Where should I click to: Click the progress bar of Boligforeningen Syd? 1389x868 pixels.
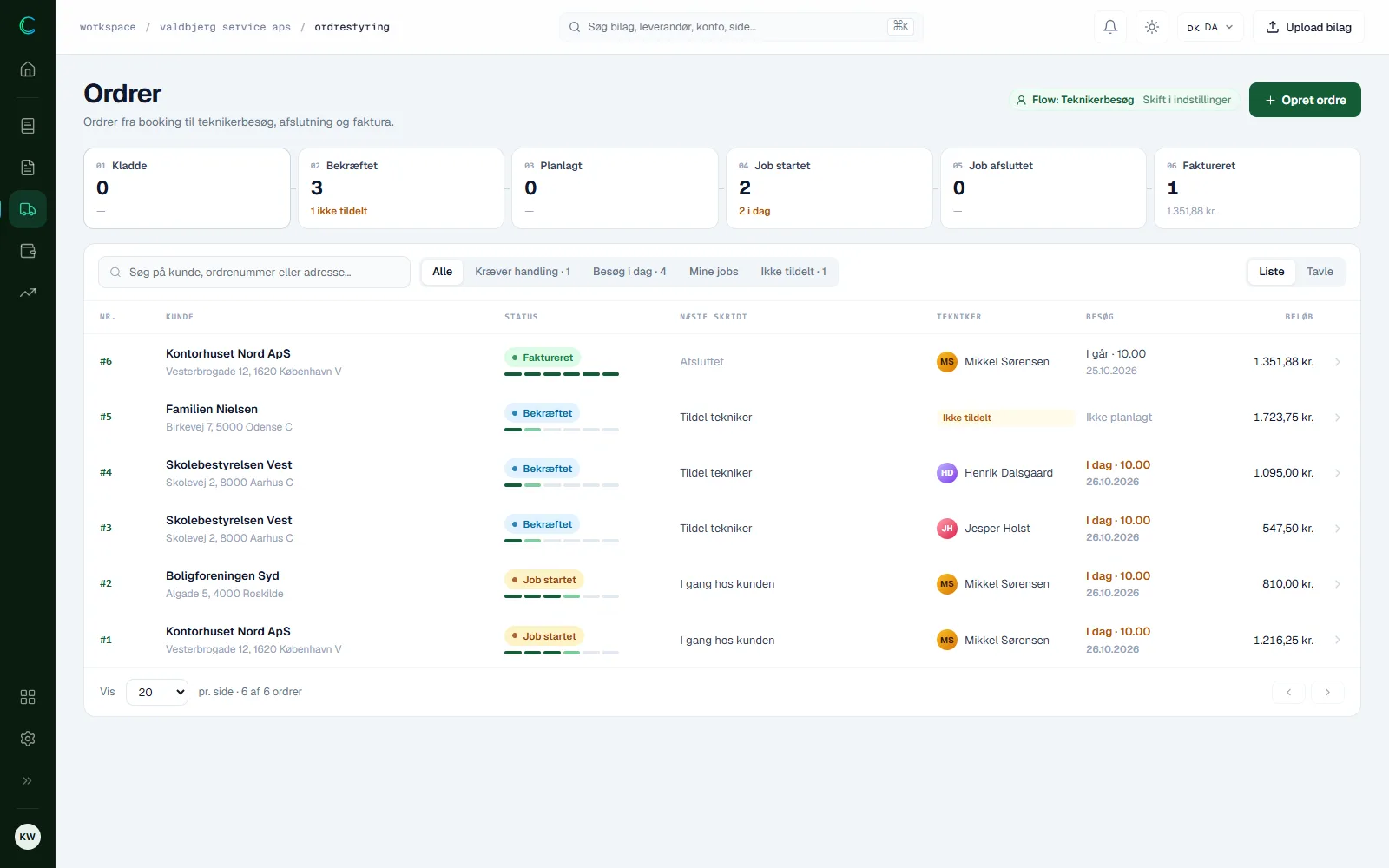coord(562,596)
